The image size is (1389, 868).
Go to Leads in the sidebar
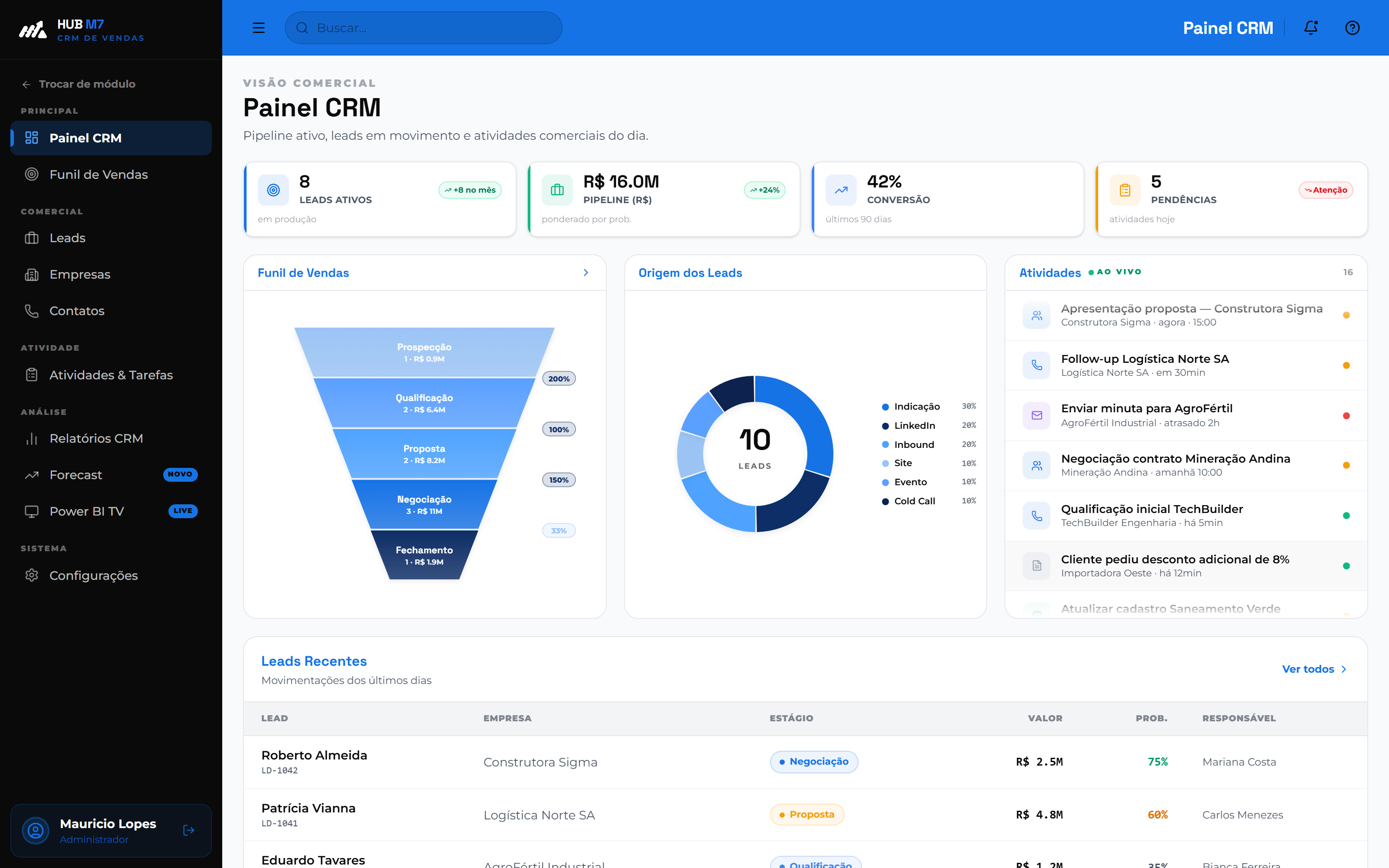111,238
